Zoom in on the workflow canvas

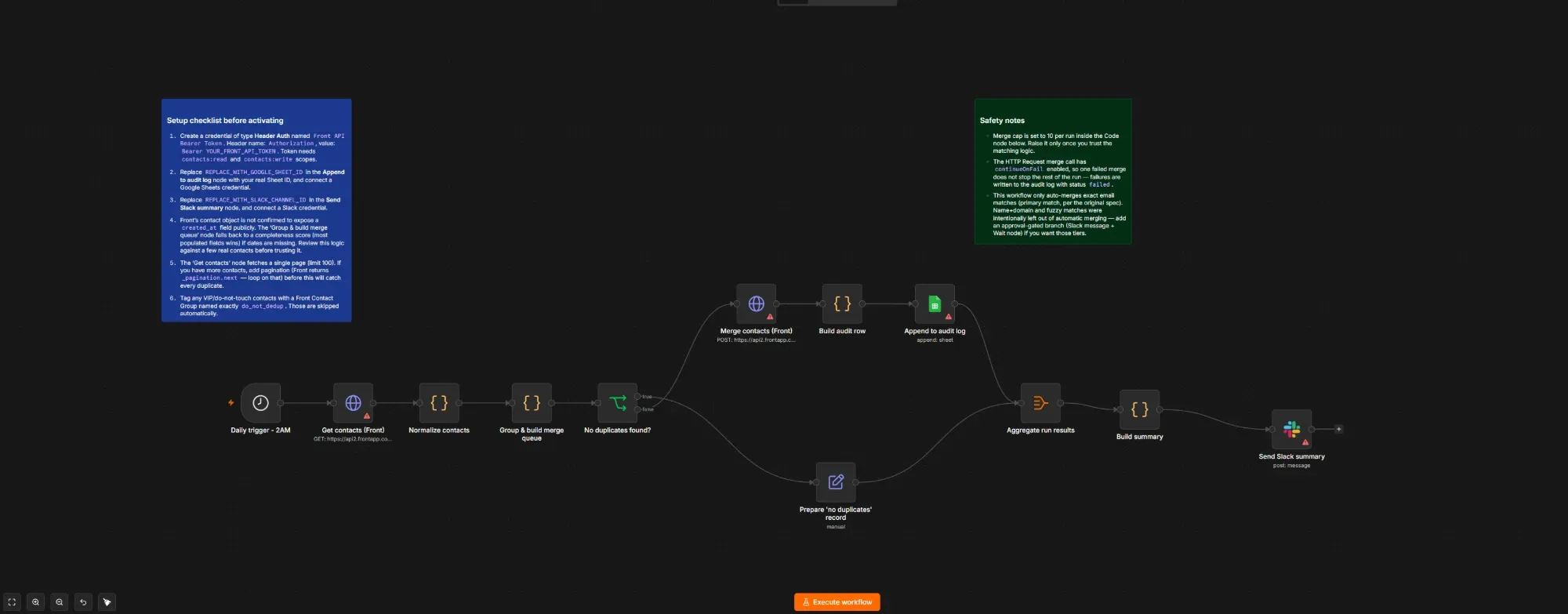tap(35, 602)
